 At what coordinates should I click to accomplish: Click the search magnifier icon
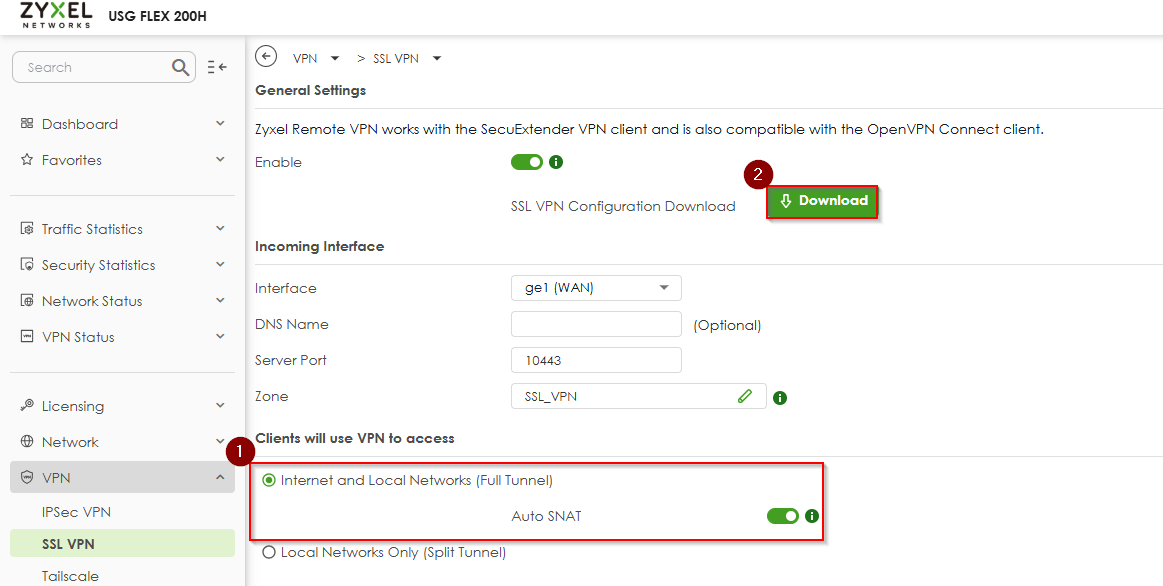(x=180, y=68)
